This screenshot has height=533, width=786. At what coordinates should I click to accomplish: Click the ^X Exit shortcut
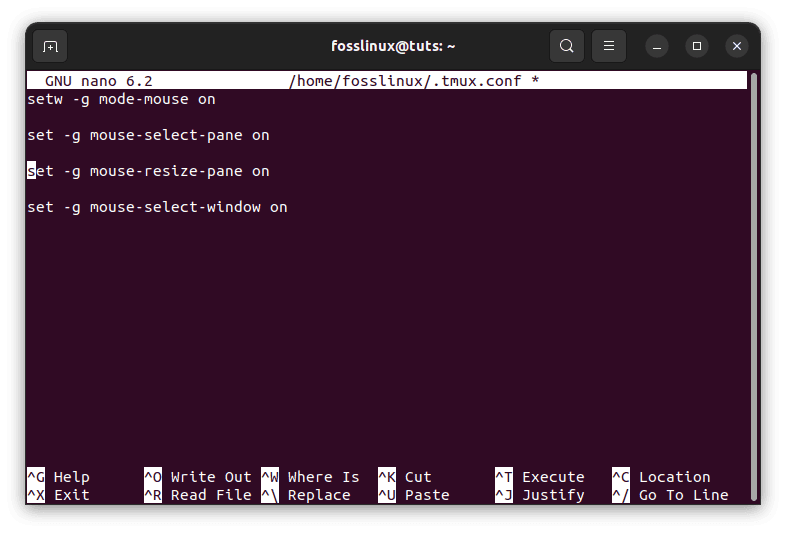[58, 495]
